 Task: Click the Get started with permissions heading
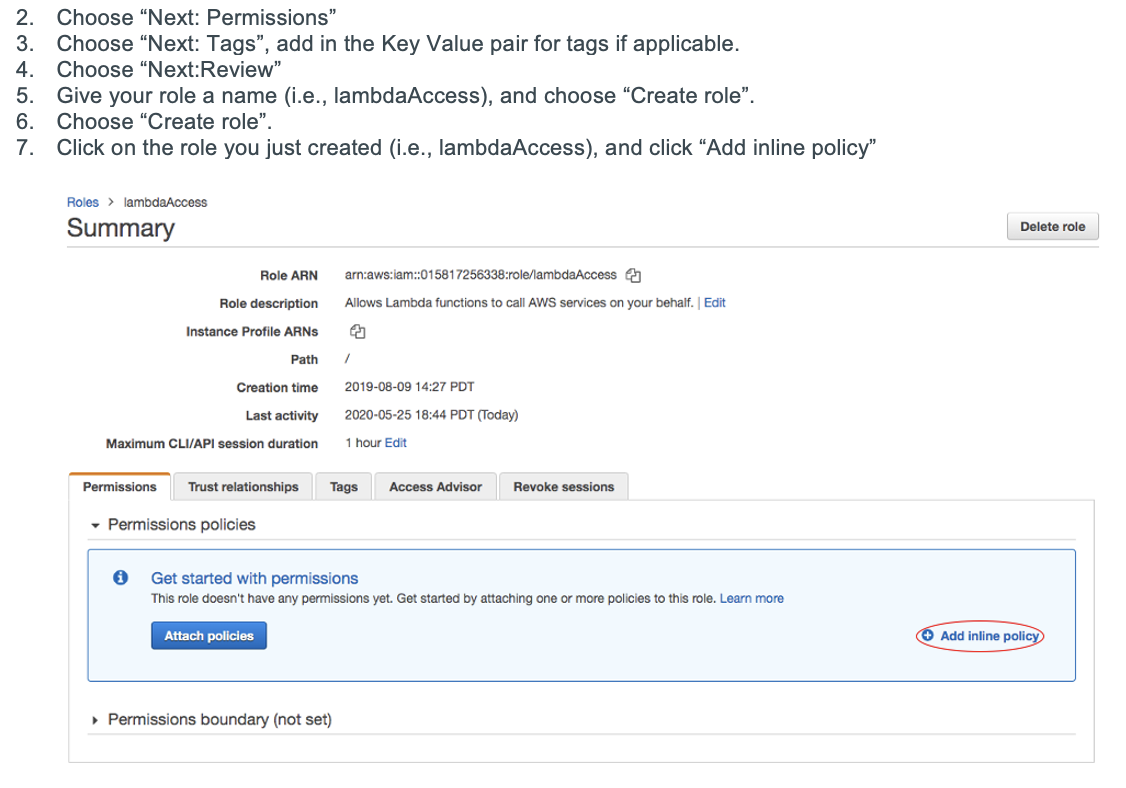254,578
